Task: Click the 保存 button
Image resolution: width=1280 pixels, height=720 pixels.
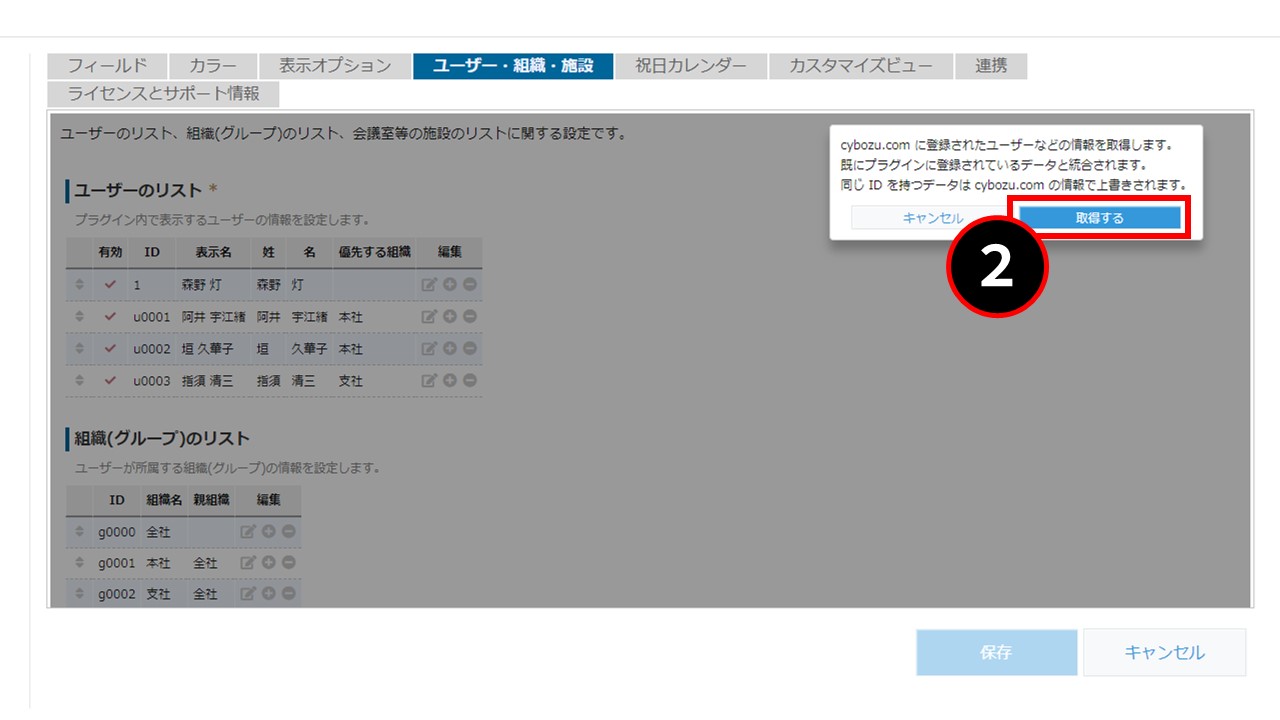Action: click(x=997, y=652)
